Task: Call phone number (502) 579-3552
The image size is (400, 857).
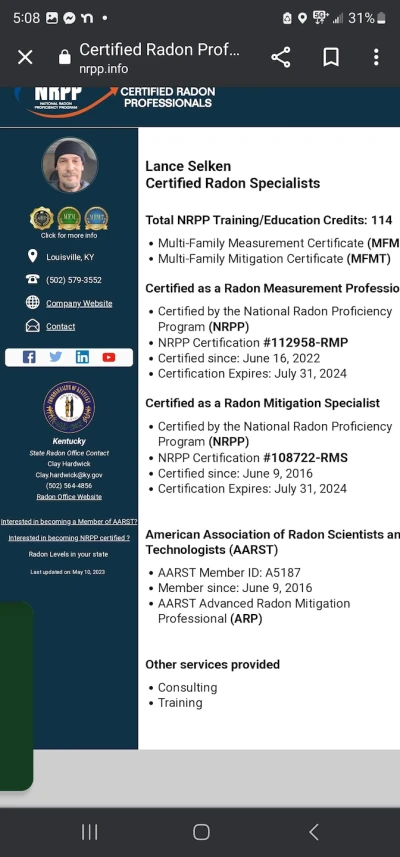Action: click(74, 280)
